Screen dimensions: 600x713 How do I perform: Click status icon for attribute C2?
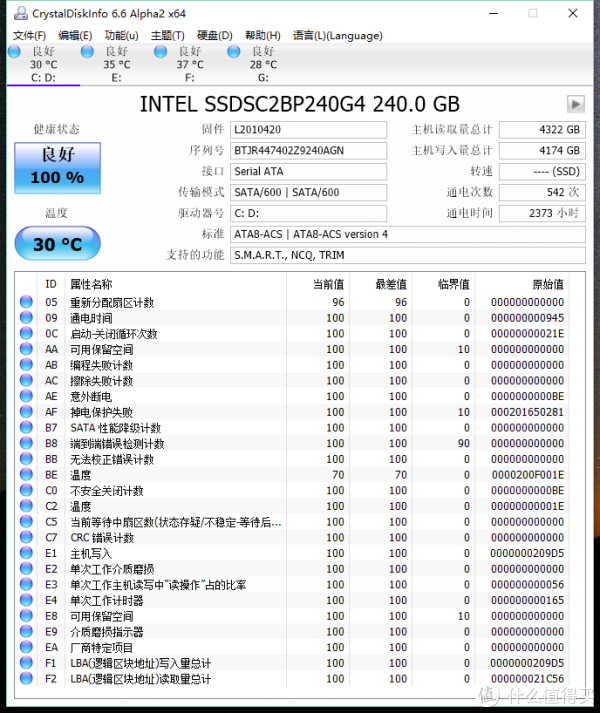click(26, 505)
